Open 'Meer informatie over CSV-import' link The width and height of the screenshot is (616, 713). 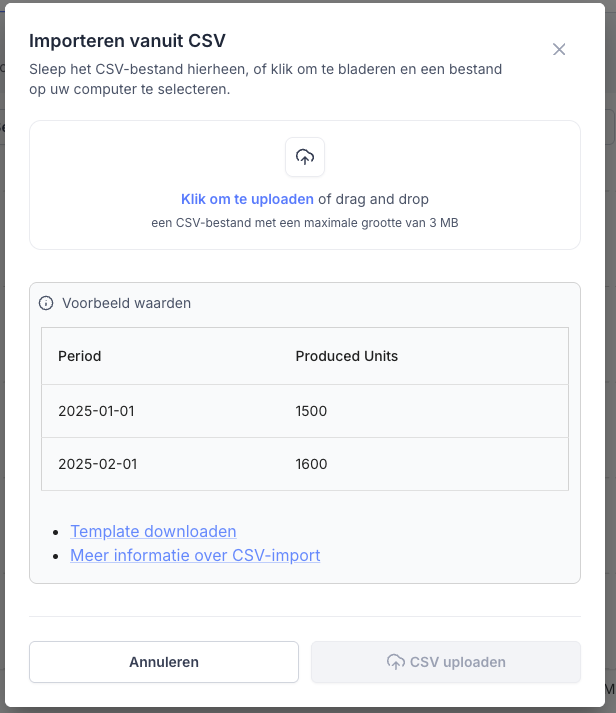(x=195, y=555)
